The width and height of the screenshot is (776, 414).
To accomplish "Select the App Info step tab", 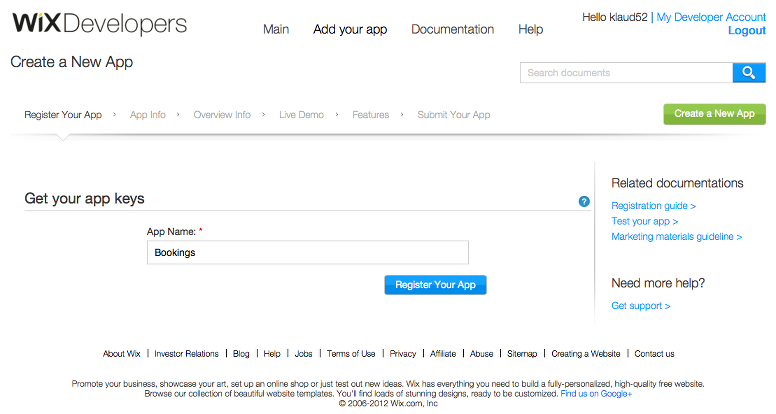I will (147, 115).
